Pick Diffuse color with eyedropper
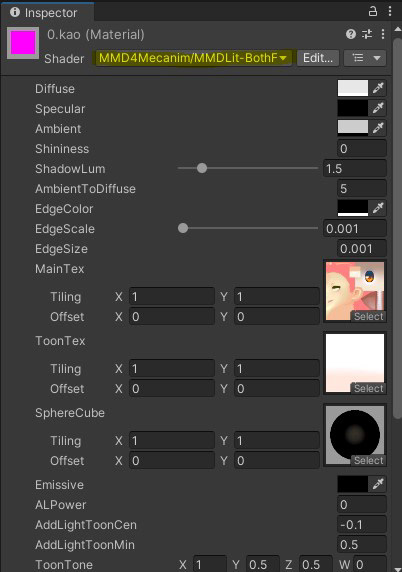 378,88
